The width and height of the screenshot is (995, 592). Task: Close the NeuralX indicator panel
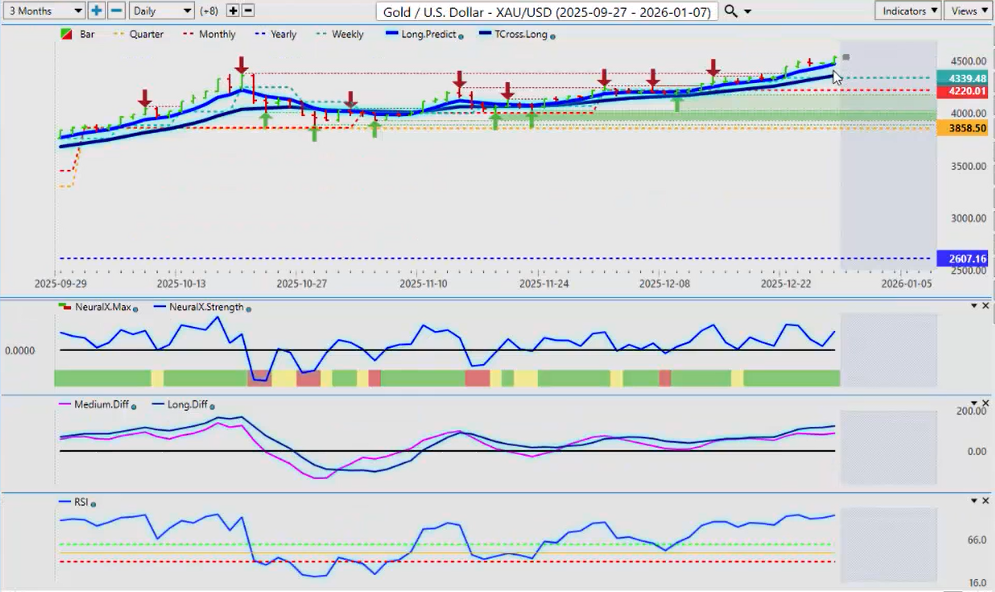(986, 306)
